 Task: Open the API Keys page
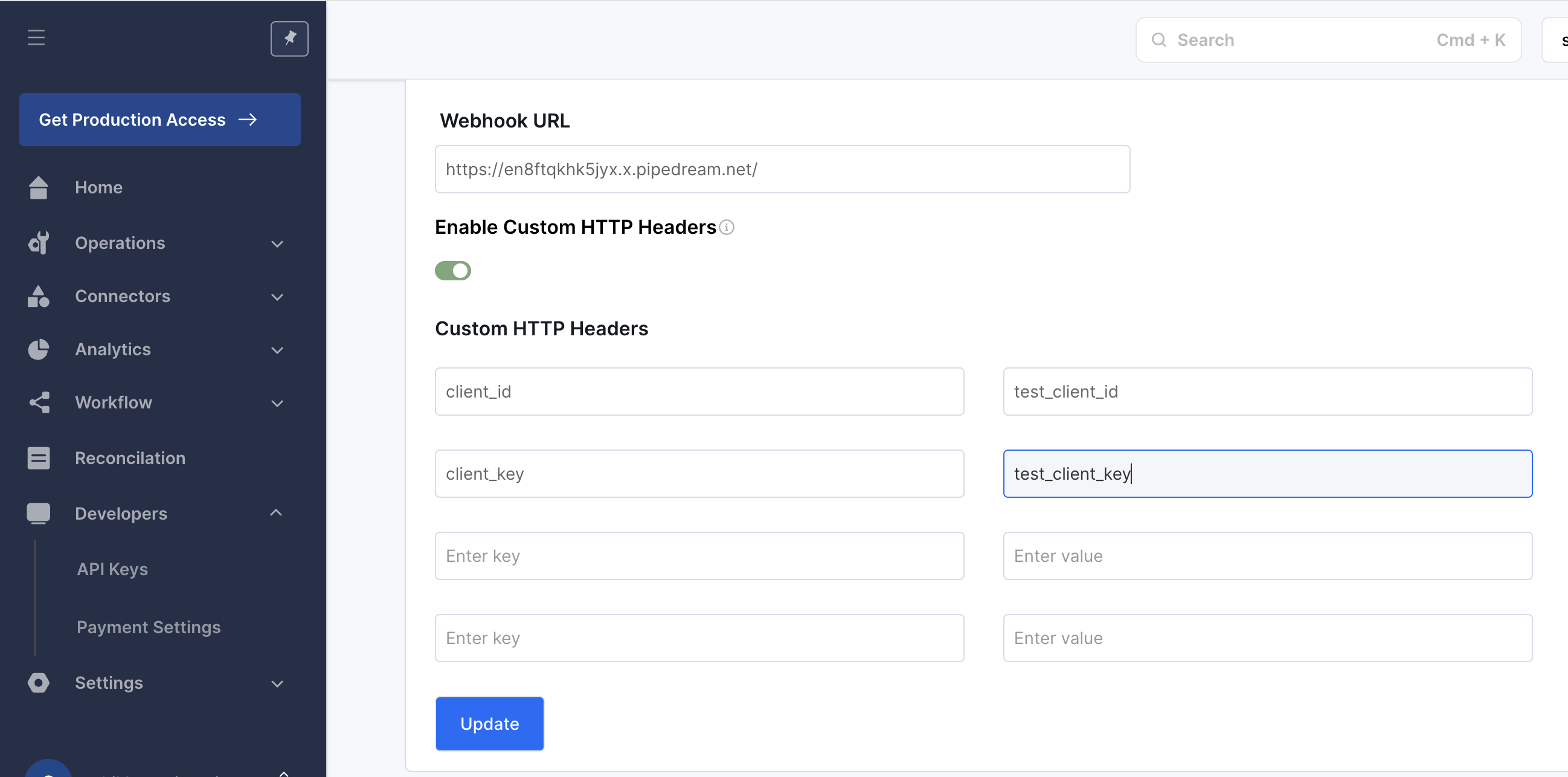tap(112, 569)
